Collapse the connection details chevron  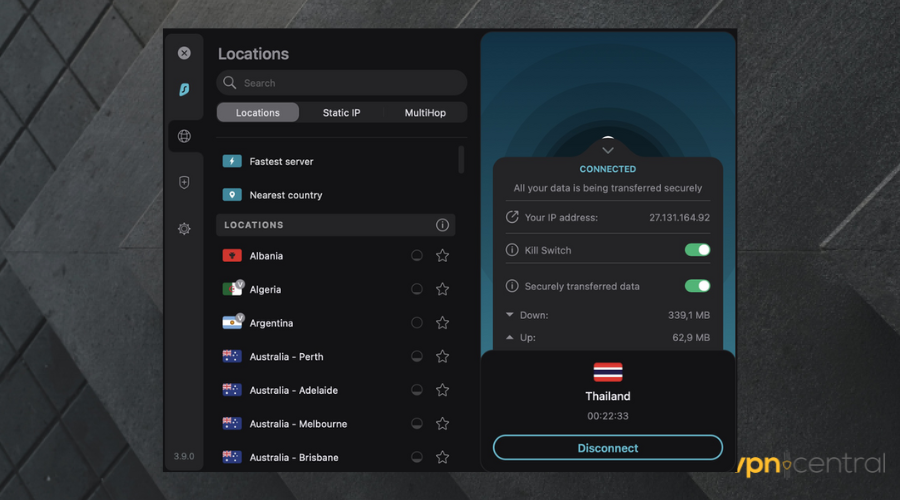tap(608, 150)
